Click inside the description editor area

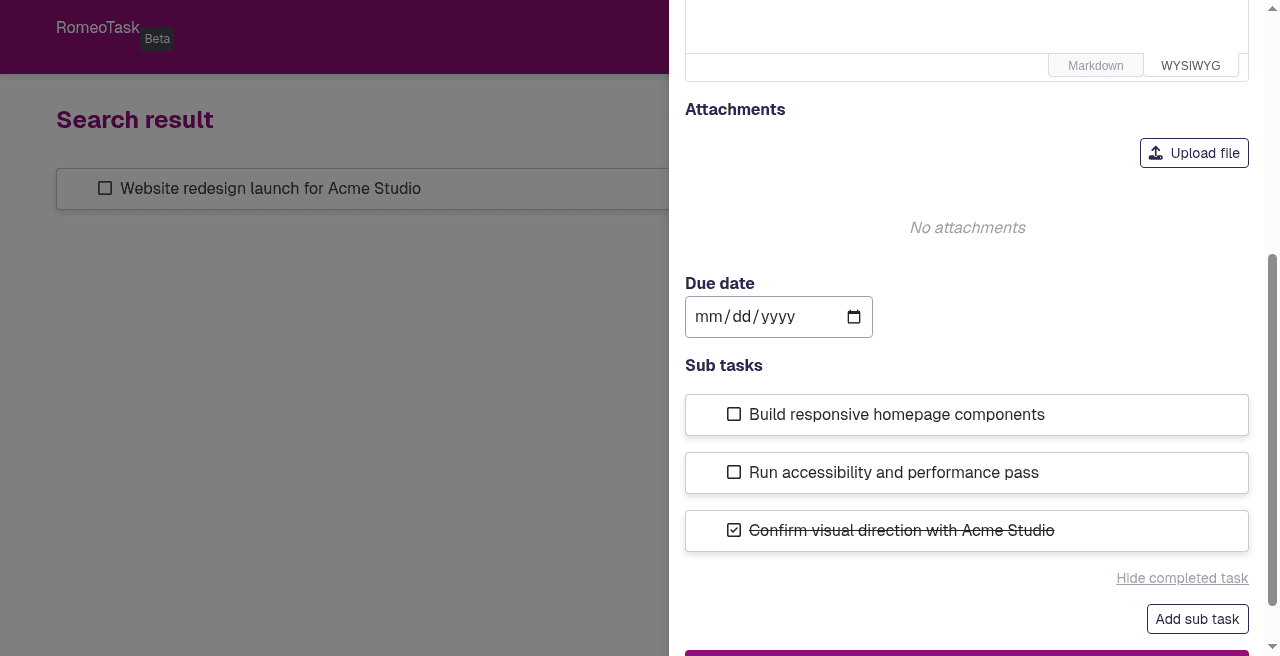pyautogui.click(x=966, y=26)
